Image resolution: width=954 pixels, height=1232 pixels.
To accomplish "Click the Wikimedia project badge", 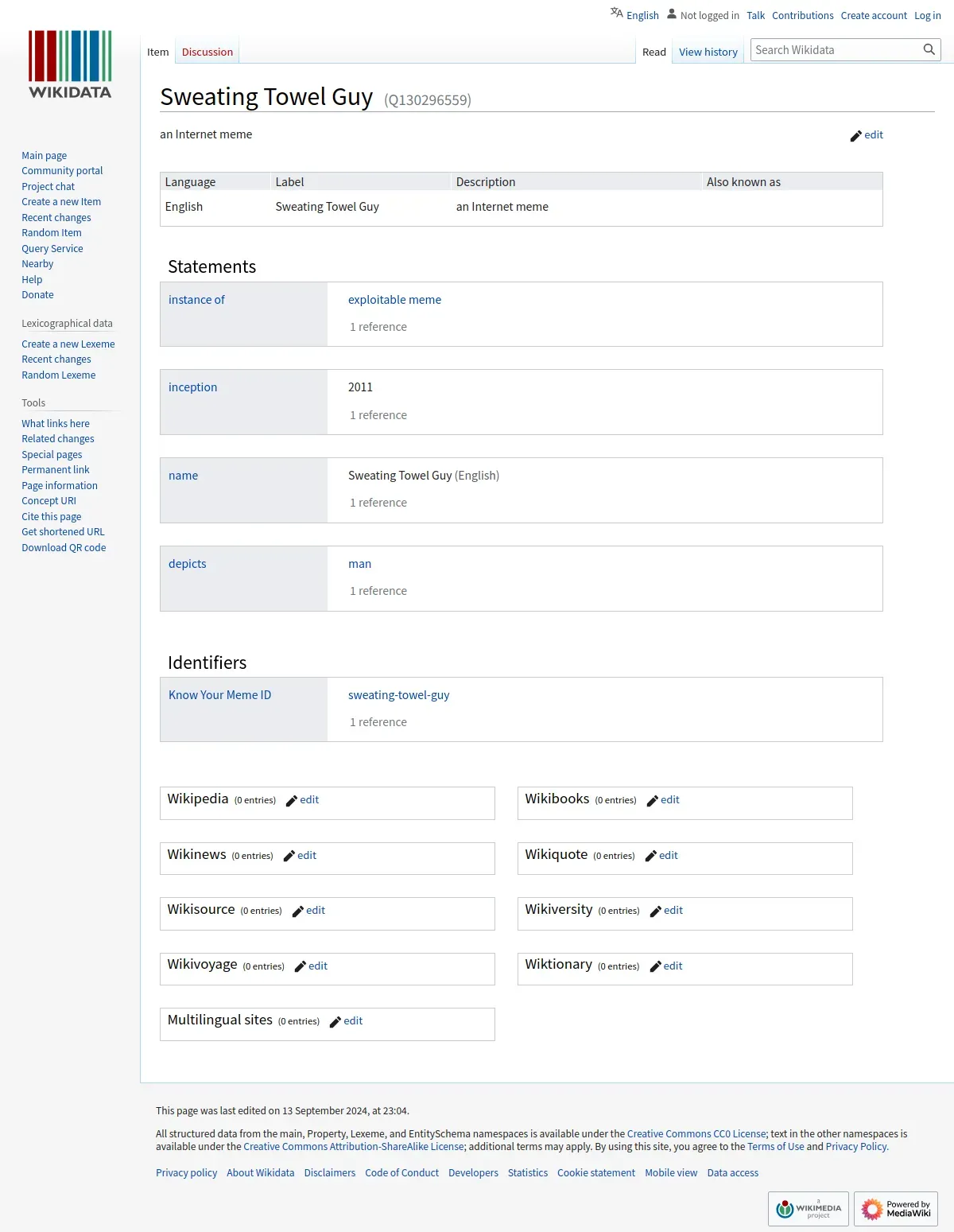I will click(x=809, y=1209).
